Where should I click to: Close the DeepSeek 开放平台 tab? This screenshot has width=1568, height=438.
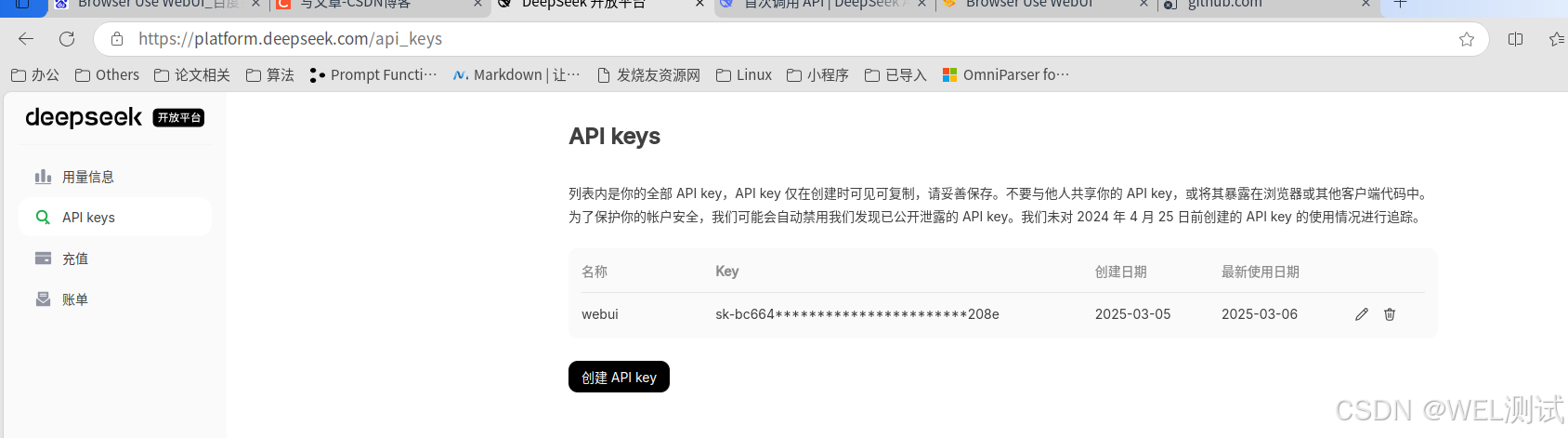click(699, 5)
